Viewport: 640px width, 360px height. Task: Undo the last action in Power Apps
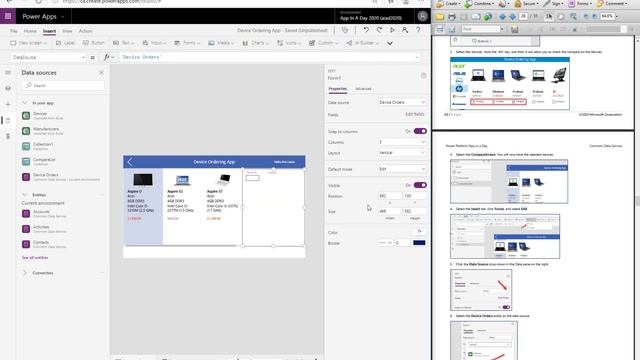click(366, 30)
